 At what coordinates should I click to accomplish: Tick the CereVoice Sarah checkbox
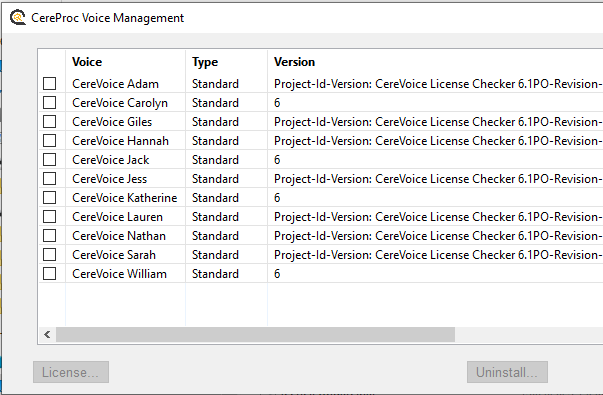coord(50,255)
